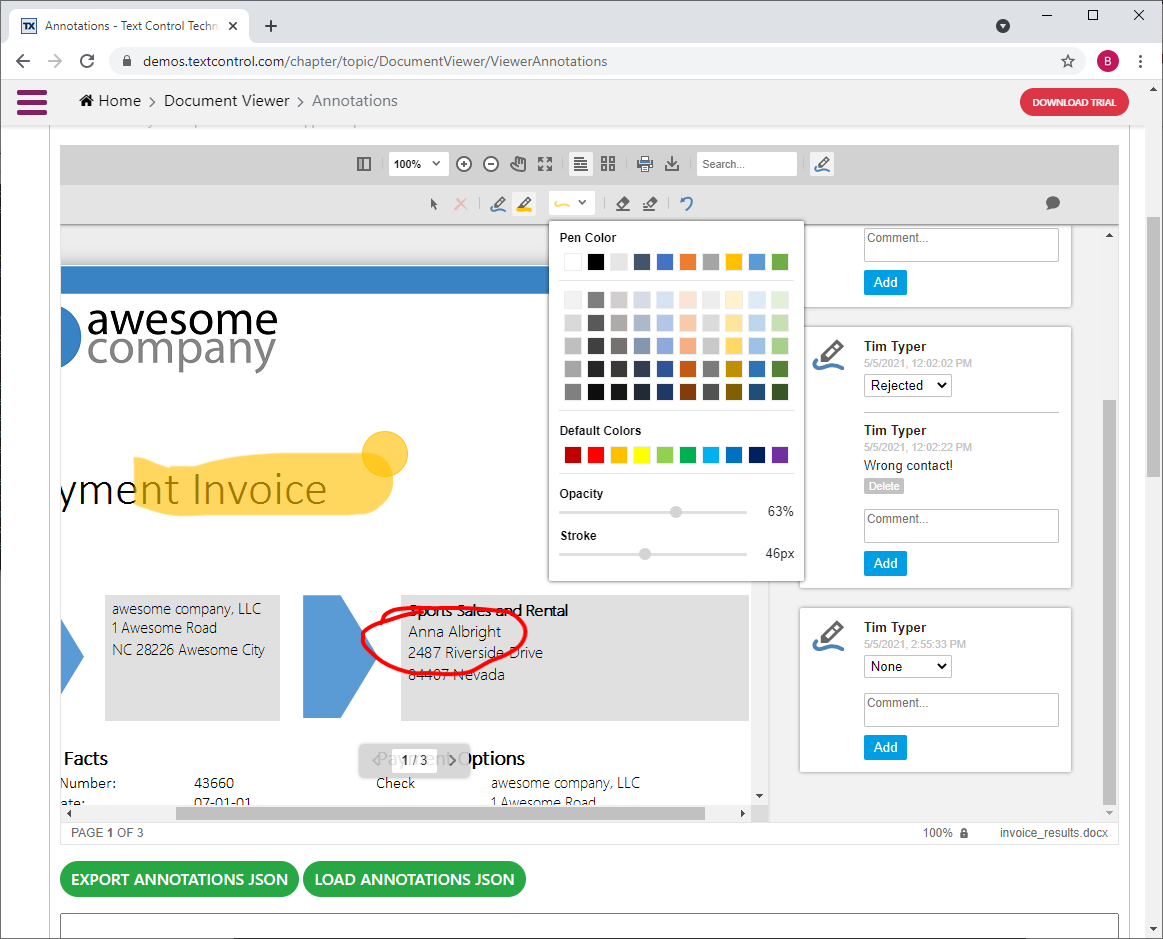1163x939 pixels.
Task: Select the yellow highlighter annotation tool
Action: 523,203
